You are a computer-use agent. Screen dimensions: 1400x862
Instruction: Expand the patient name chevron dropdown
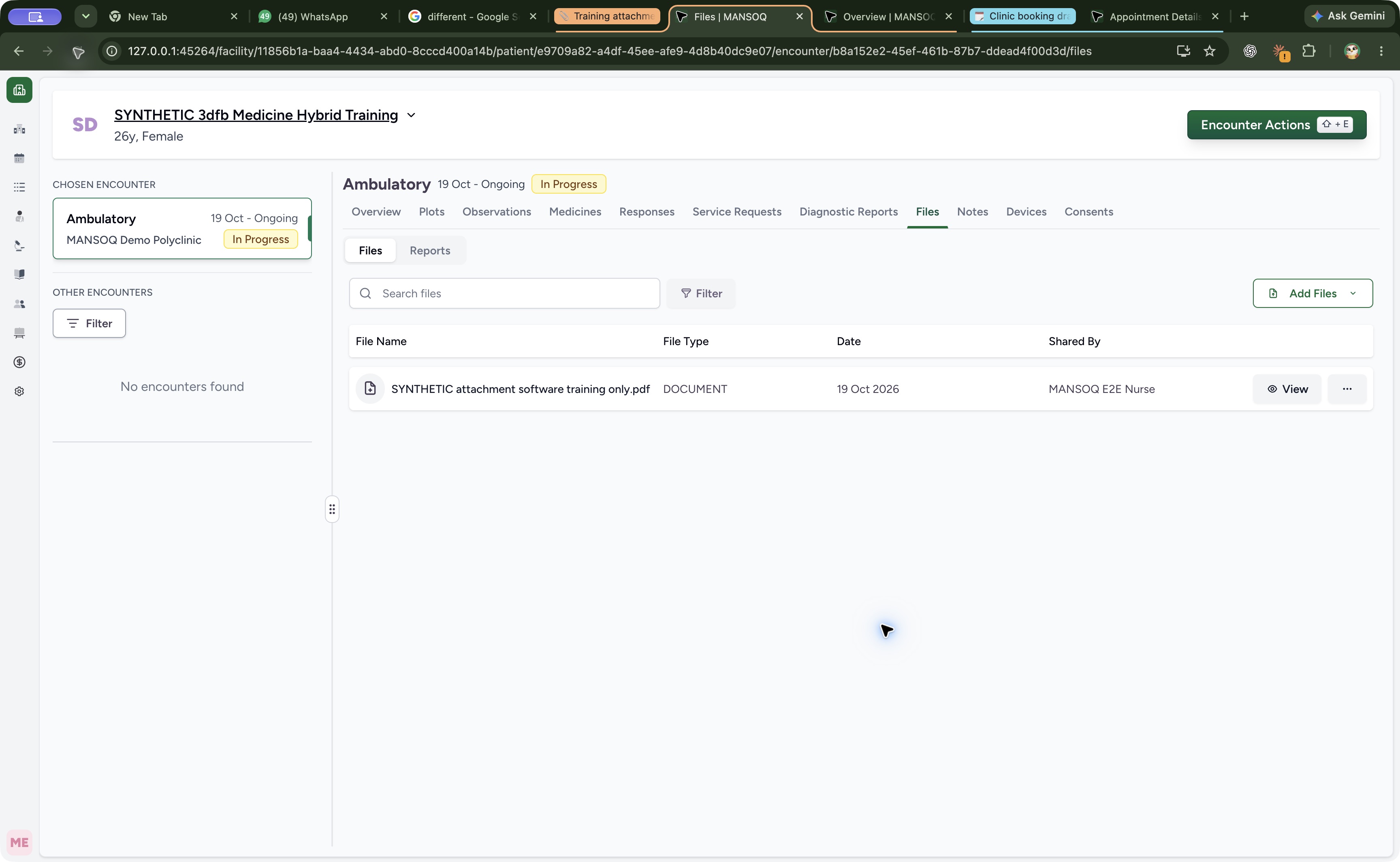pyautogui.click(x=411, y=115)
